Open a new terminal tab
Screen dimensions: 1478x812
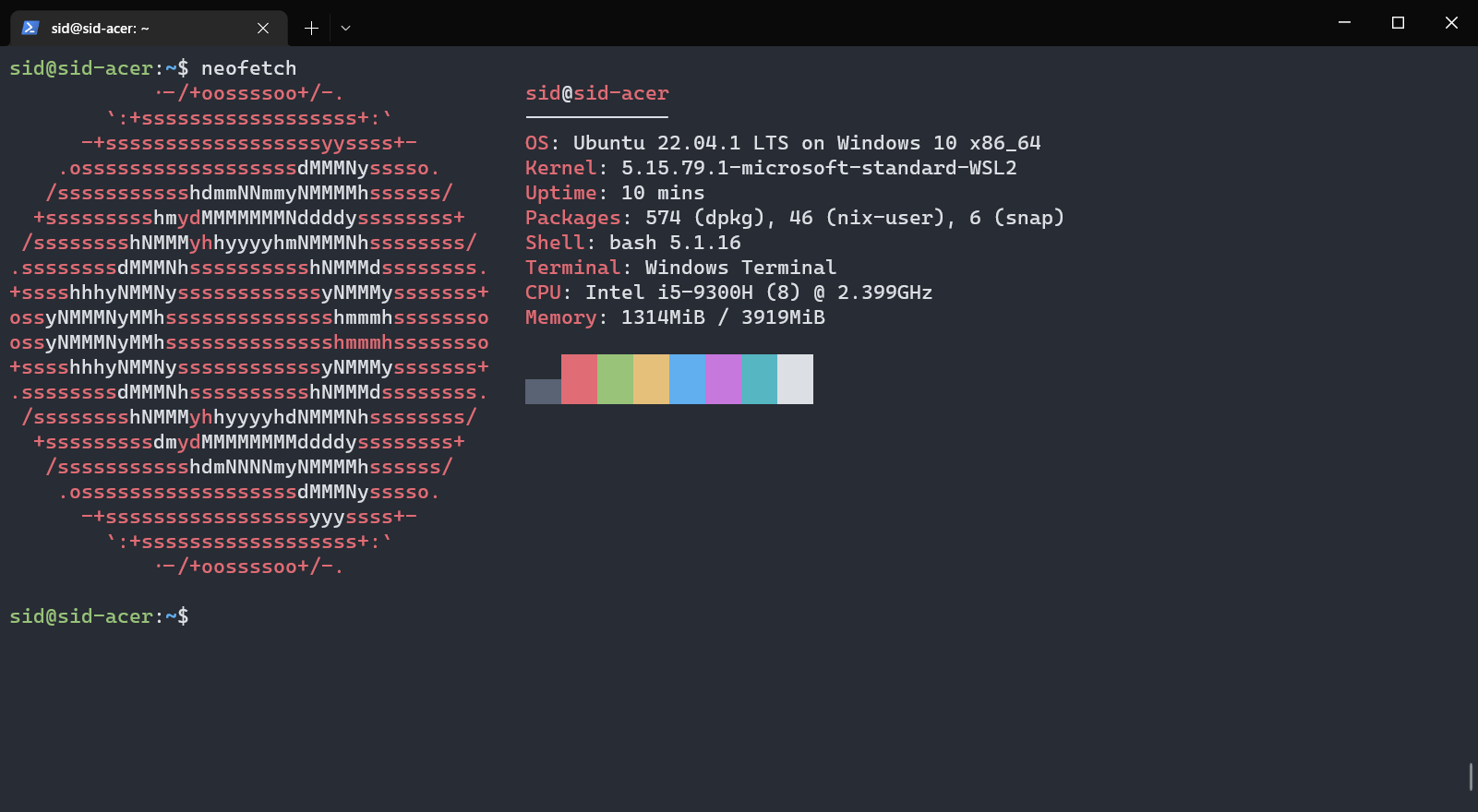[x=311, y=29]
